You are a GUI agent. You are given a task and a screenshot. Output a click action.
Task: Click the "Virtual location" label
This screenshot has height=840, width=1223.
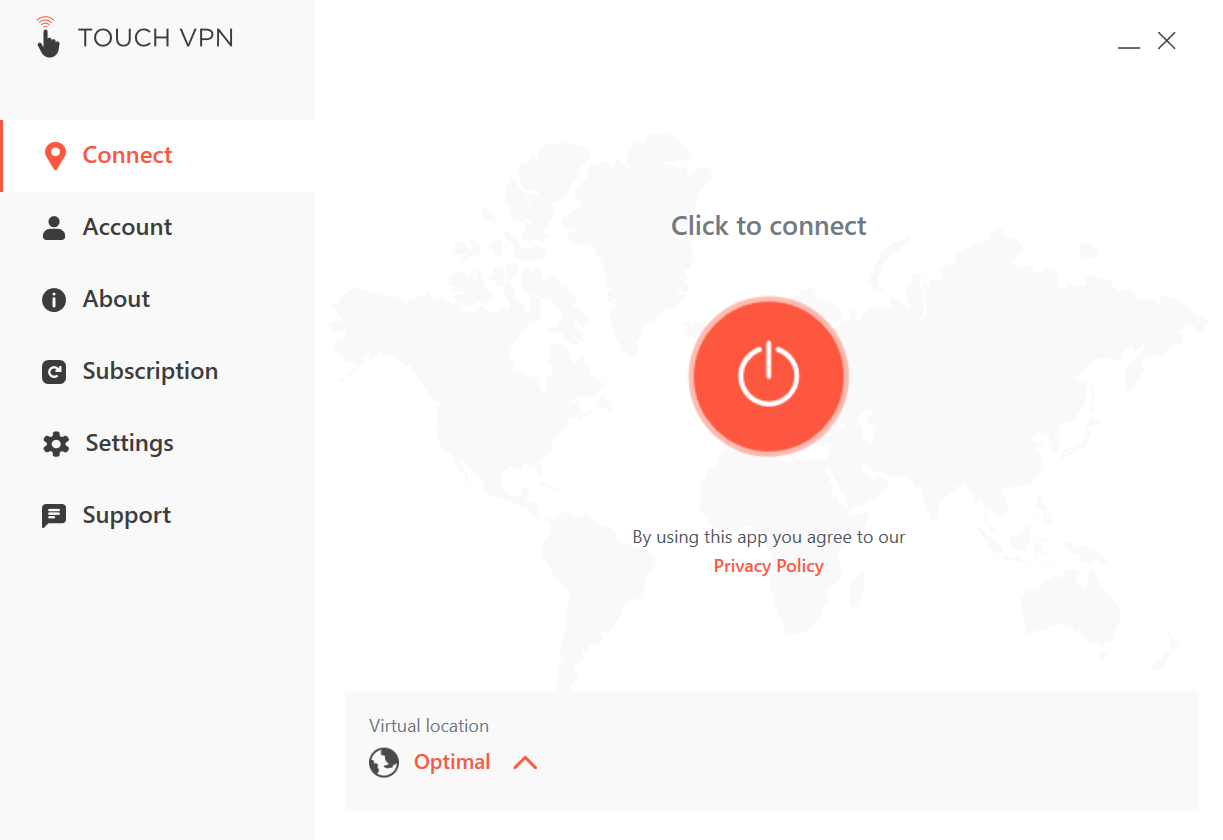(429, 726)
